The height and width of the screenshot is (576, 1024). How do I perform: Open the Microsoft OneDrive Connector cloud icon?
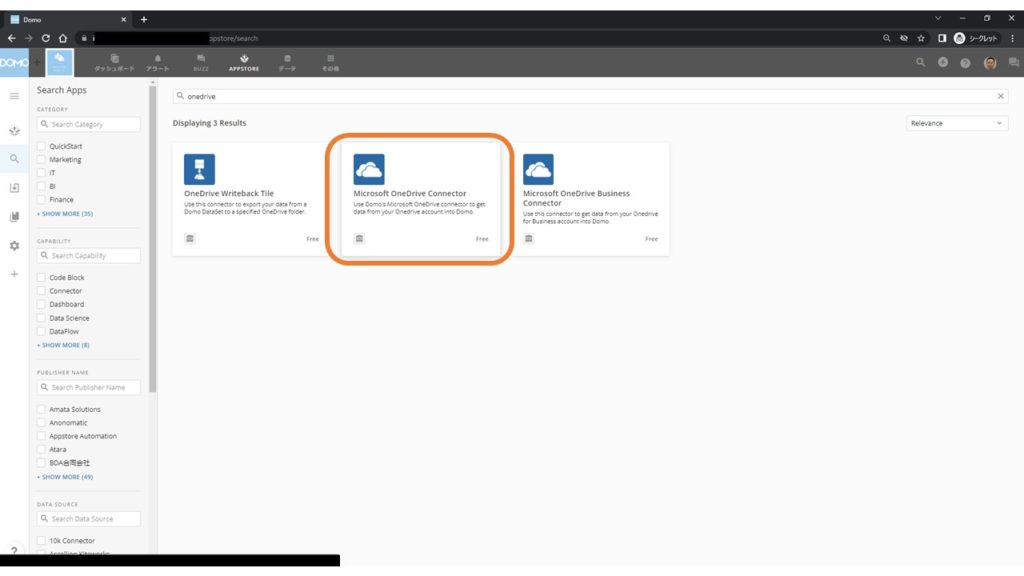point(369,169)
